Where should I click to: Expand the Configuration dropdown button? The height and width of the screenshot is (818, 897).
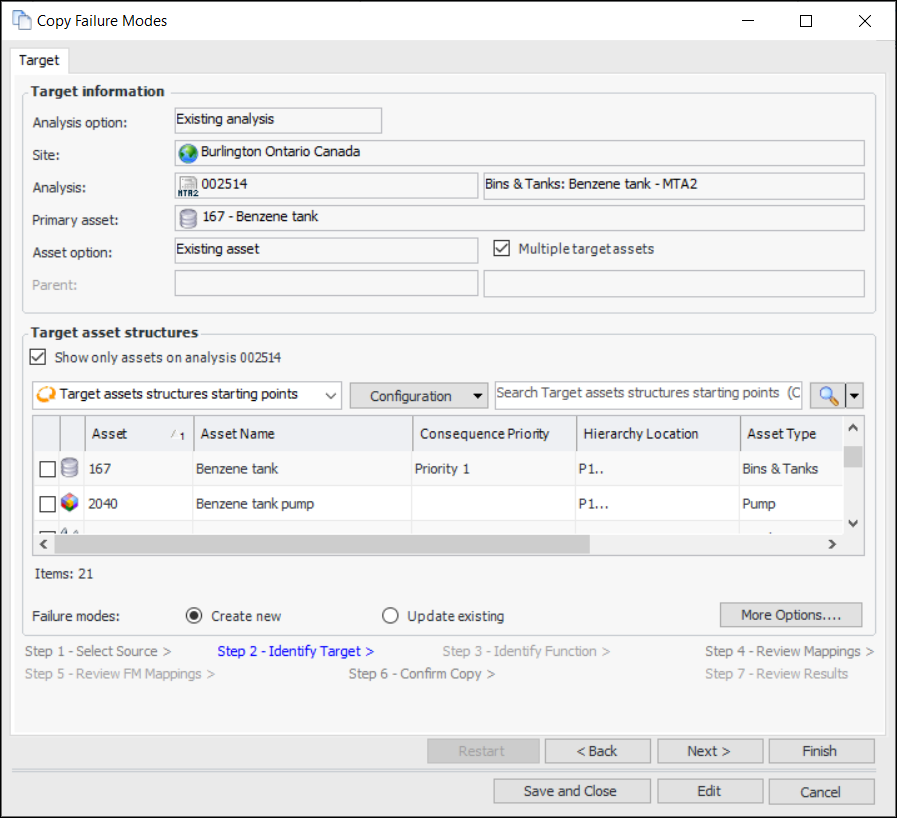[477, 396]
